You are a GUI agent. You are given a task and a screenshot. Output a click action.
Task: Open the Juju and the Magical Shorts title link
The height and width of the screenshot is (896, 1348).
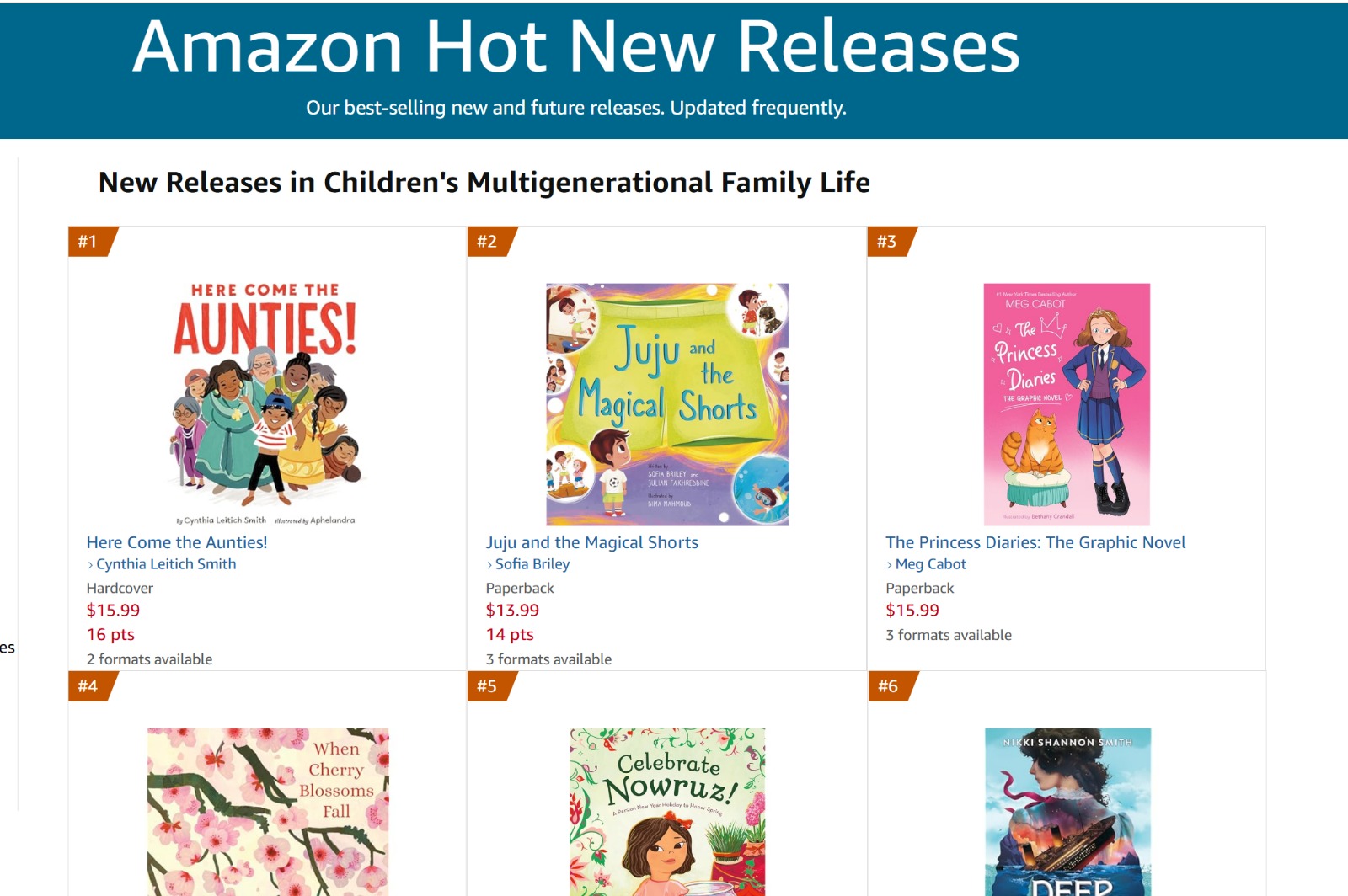(592, 543)
